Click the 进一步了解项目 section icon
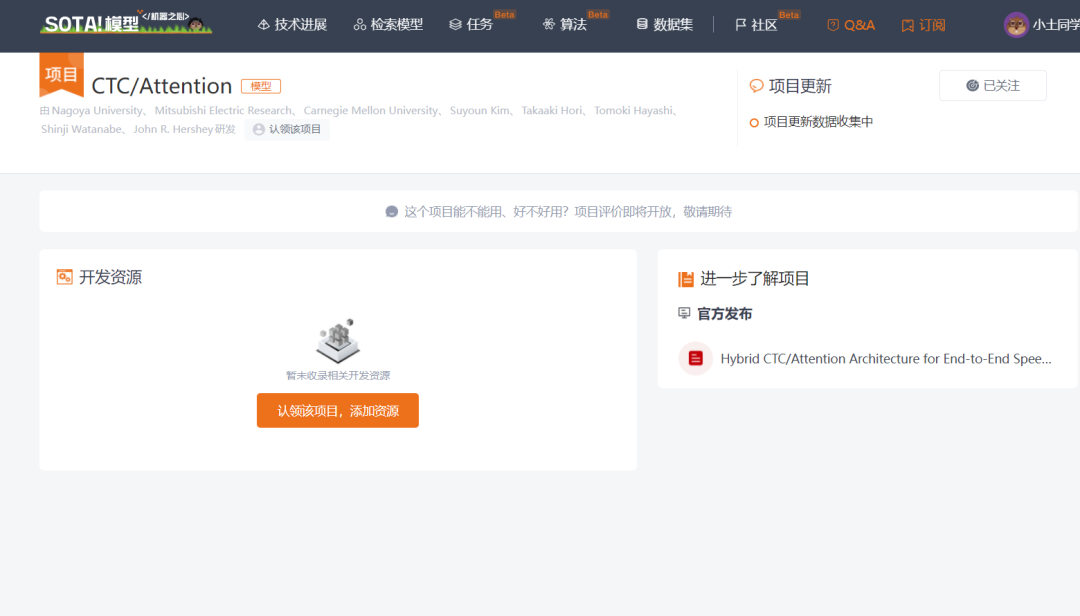 [685, 278]
